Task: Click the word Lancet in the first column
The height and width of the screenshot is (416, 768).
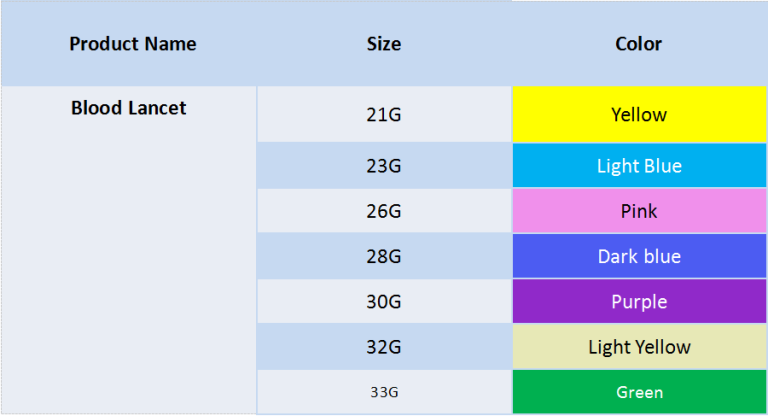Action: [158, 108]
